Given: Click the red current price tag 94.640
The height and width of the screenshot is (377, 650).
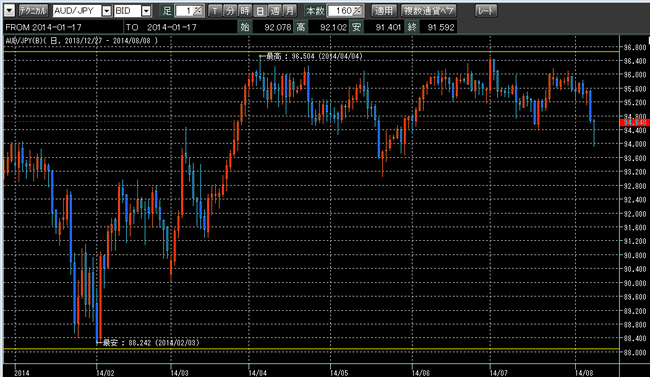Looking at the screenshot, I should tap(634, 122).
